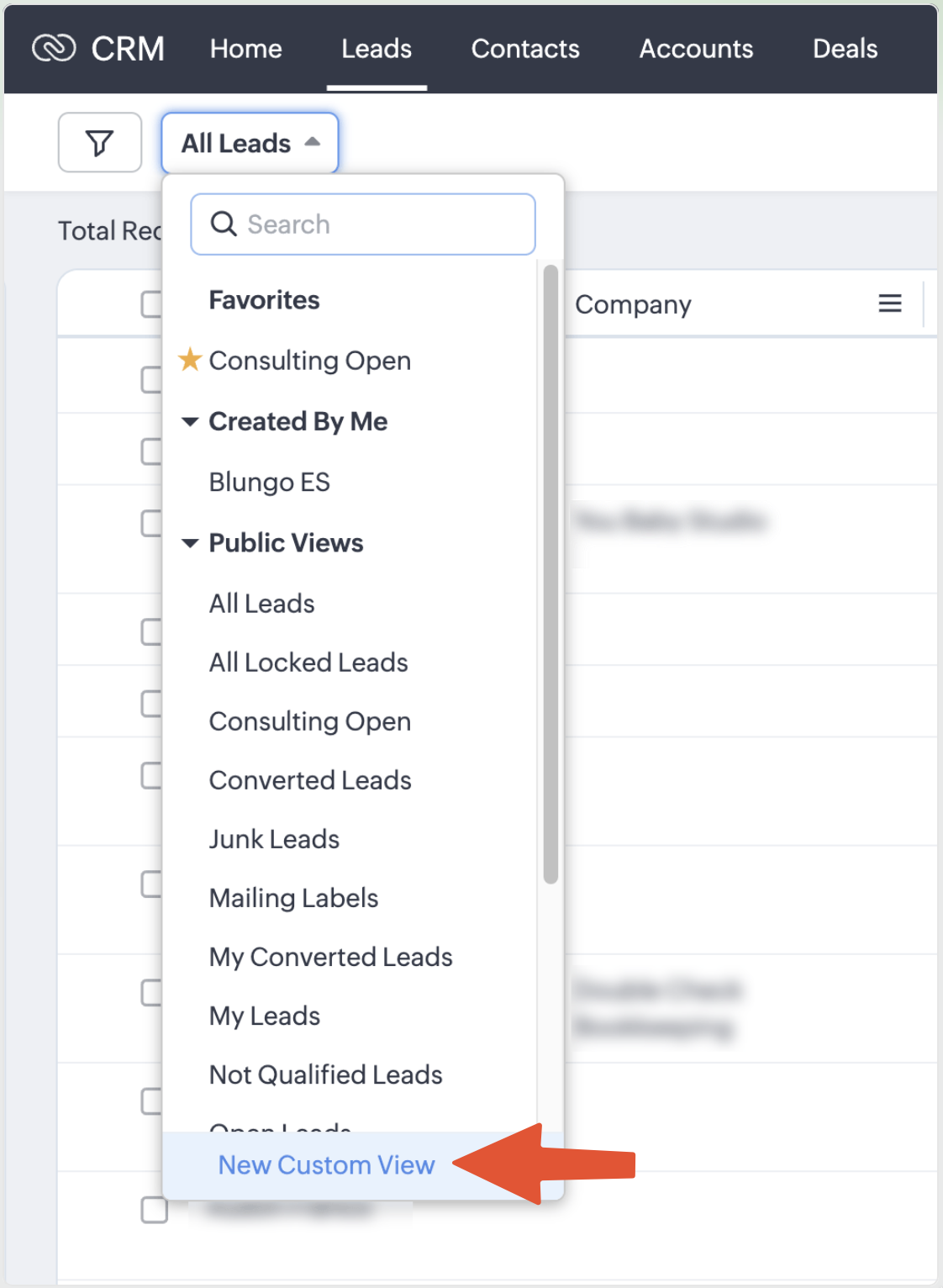The image size is (943, 1288).
Task: Go to the Accounts tab
Action: [696, 49]
